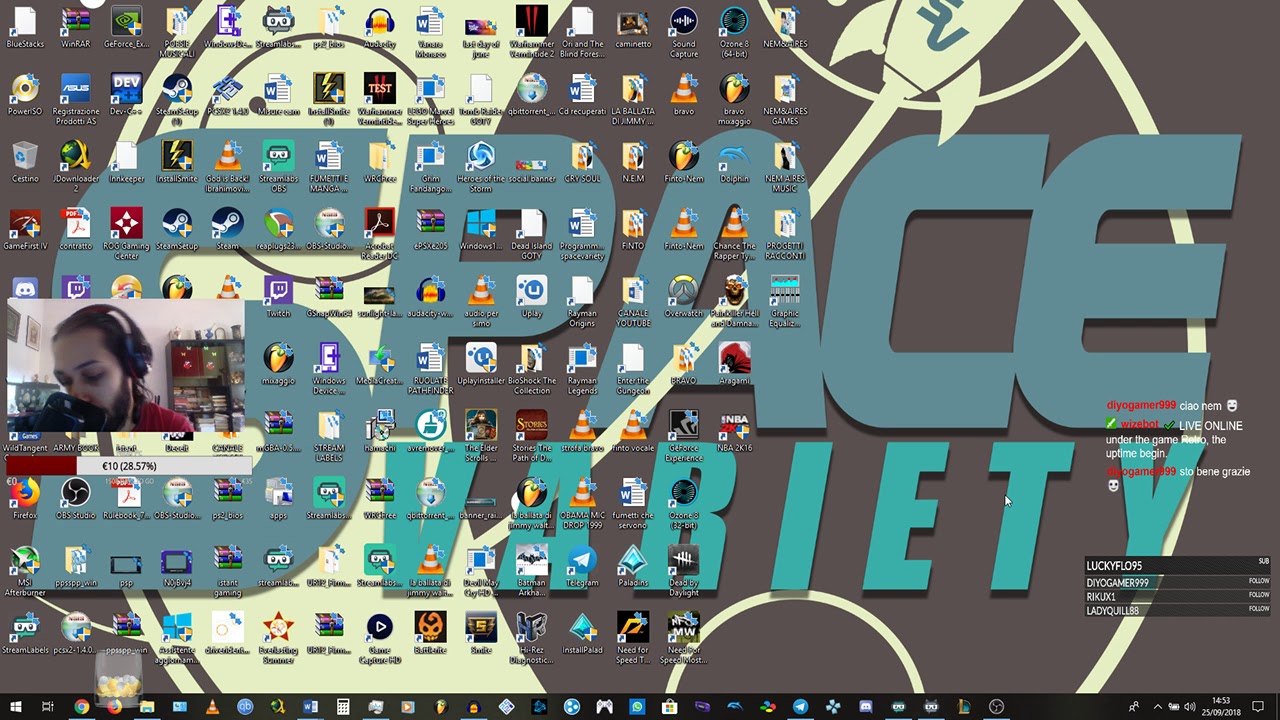The width and height of the screenshot is (1280, 720).
Task: Select the PCSX2 1.4.0 shortcut
Action: point(228,95)
